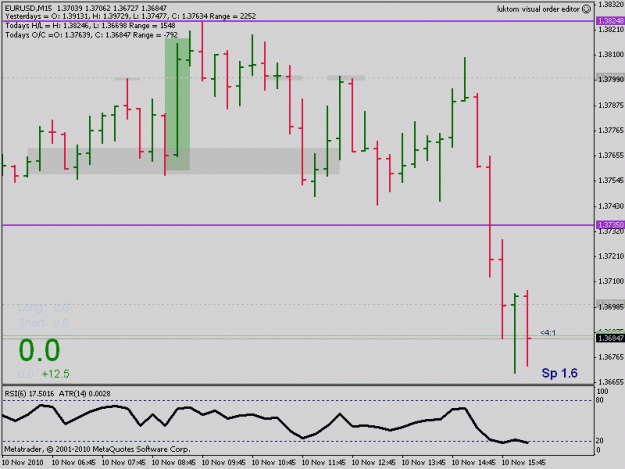Click the 'ATR(14) 0.0028' indicator label
Image resolution: width=625 pixels, height=469 pixels.
(85, 394)
